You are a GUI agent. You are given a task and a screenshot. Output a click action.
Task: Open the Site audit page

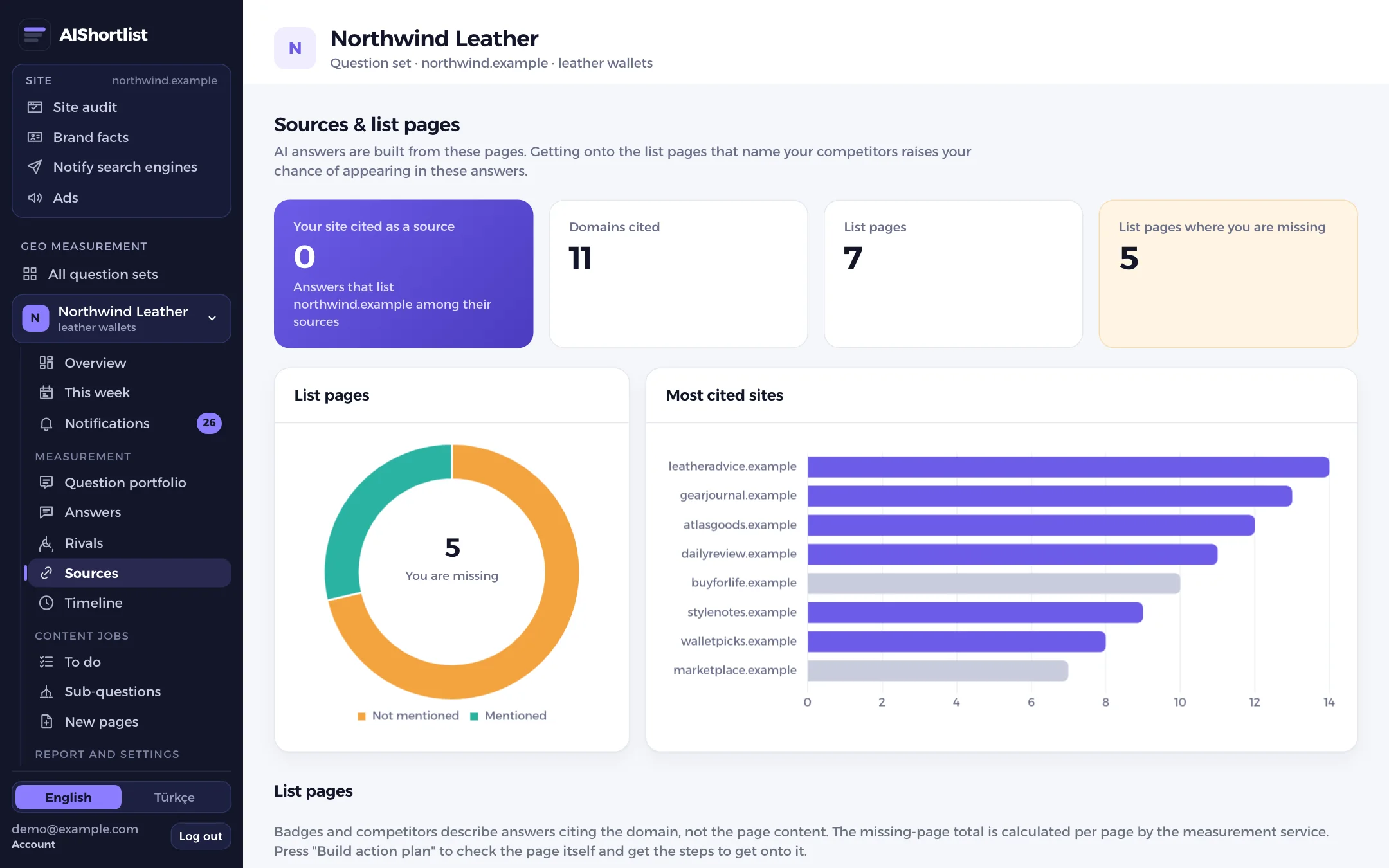point(122,107)
